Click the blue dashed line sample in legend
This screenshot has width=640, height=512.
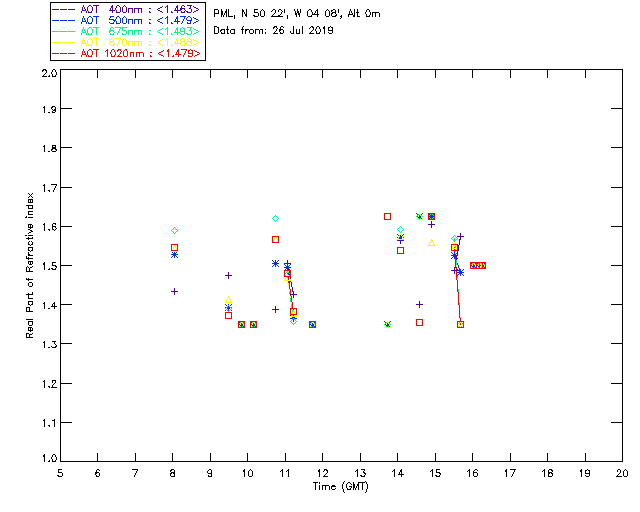coord(64,20)
